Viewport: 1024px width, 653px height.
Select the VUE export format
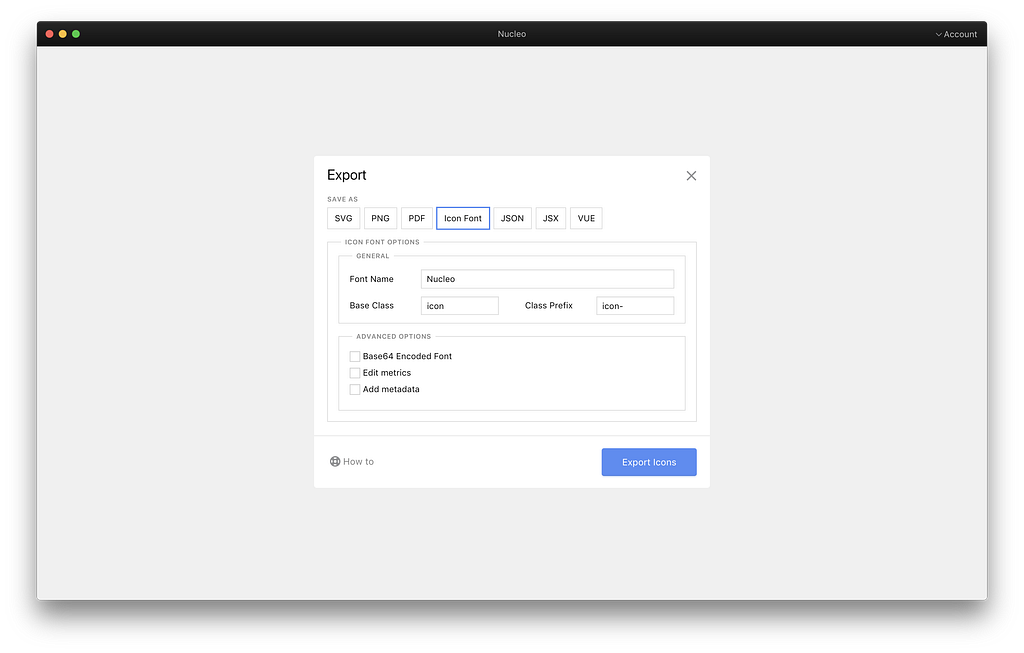click(586, 218)
